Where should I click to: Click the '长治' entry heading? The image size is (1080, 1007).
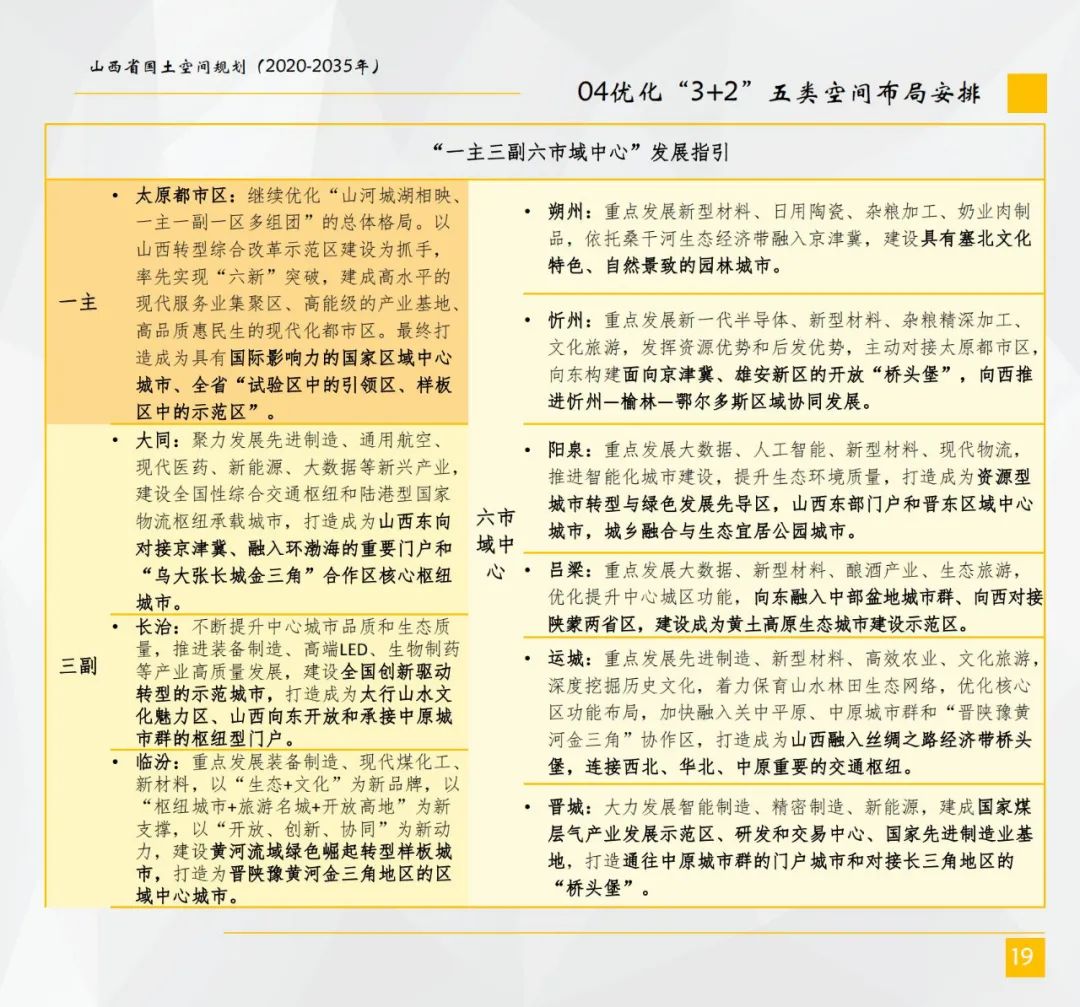[154, 626]
